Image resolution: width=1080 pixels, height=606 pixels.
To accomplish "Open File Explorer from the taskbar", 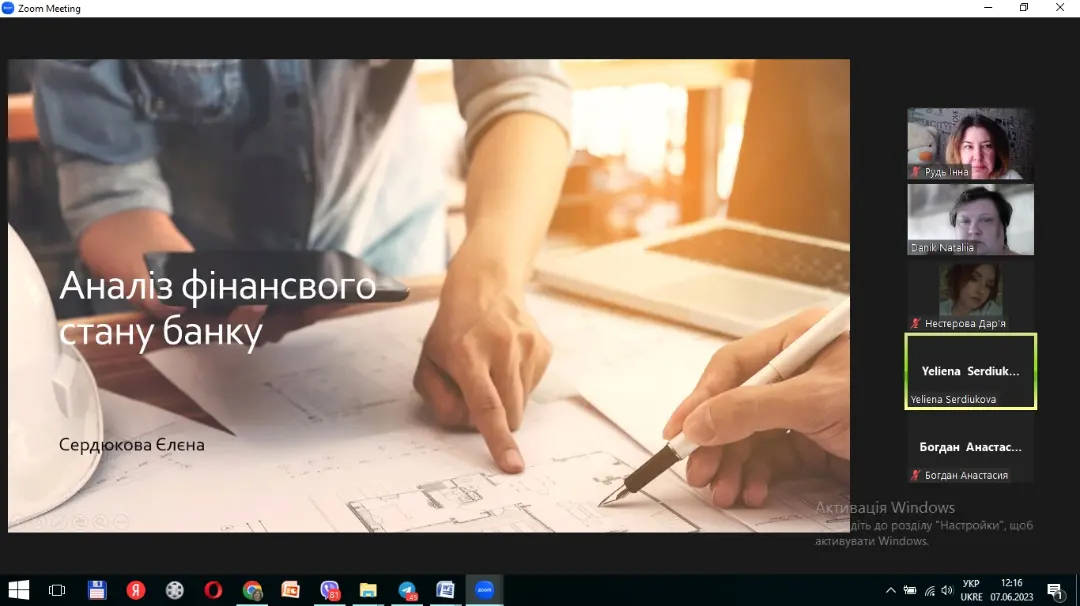I will 368,590.
